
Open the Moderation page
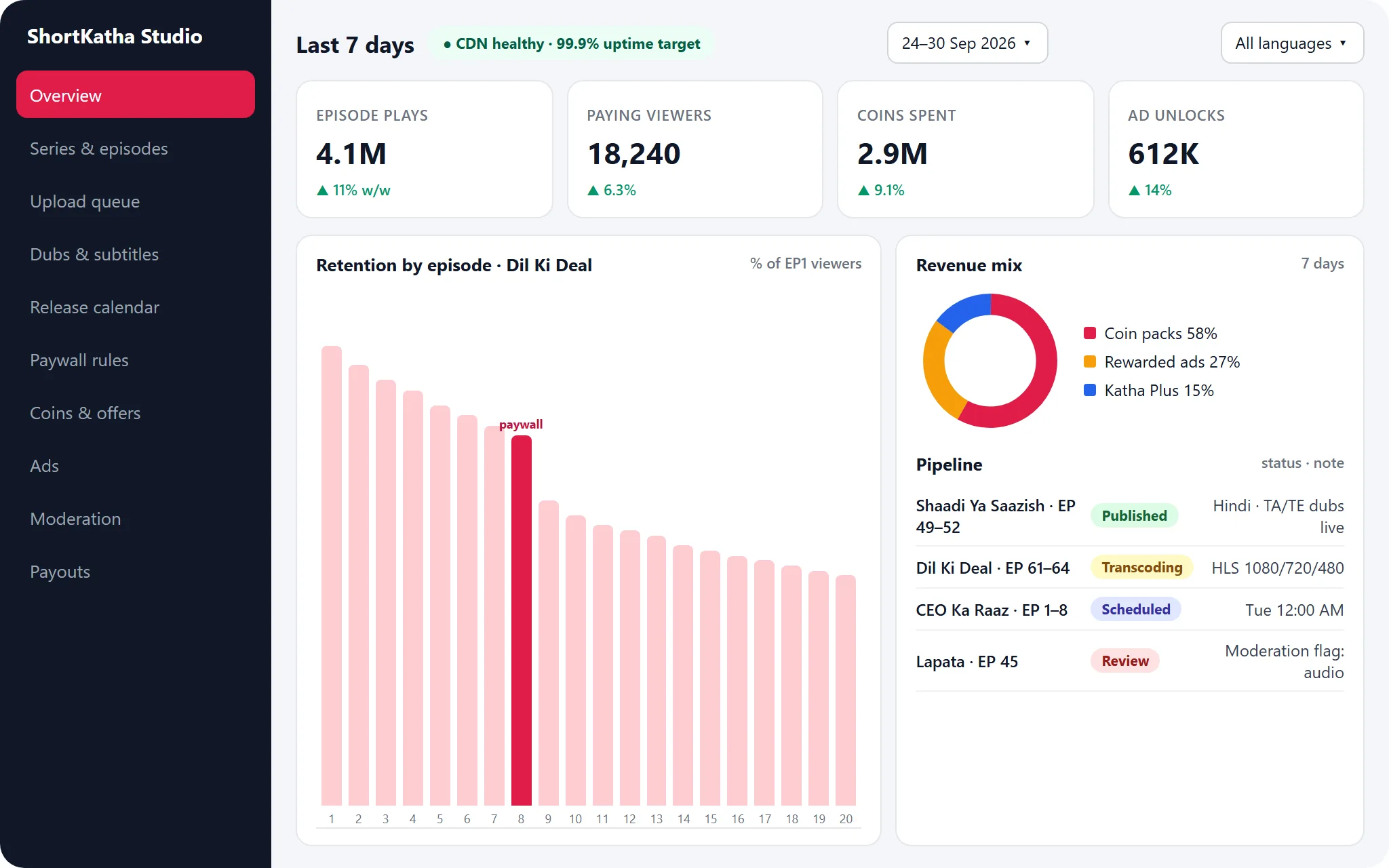coord(136,519)
